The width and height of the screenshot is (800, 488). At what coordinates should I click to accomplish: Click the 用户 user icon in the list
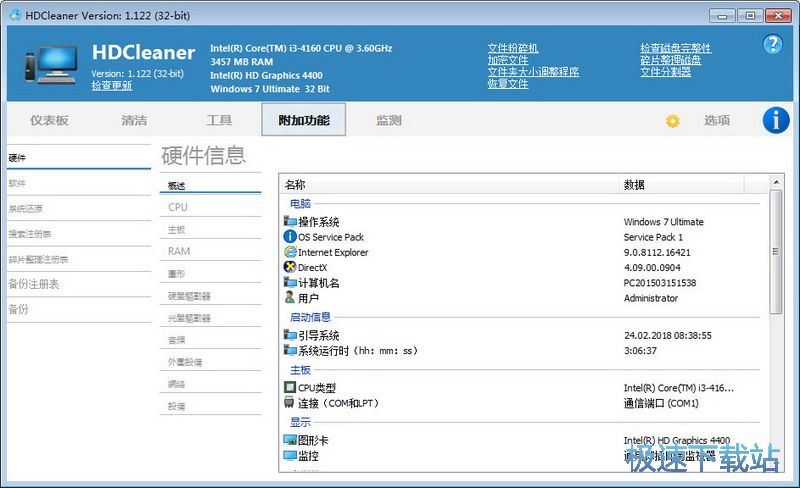click(x=290, y=297)
